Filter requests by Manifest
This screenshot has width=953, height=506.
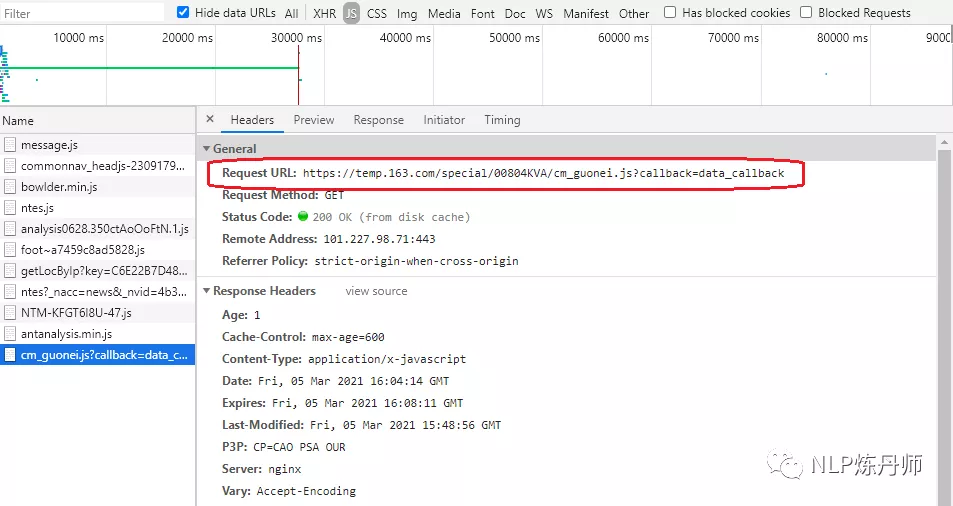[586, 13]
